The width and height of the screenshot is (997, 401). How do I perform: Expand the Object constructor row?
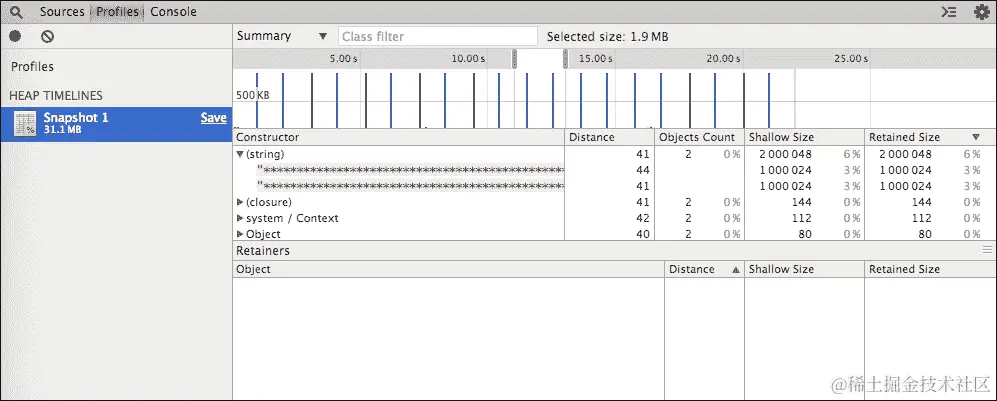(240, 234)
